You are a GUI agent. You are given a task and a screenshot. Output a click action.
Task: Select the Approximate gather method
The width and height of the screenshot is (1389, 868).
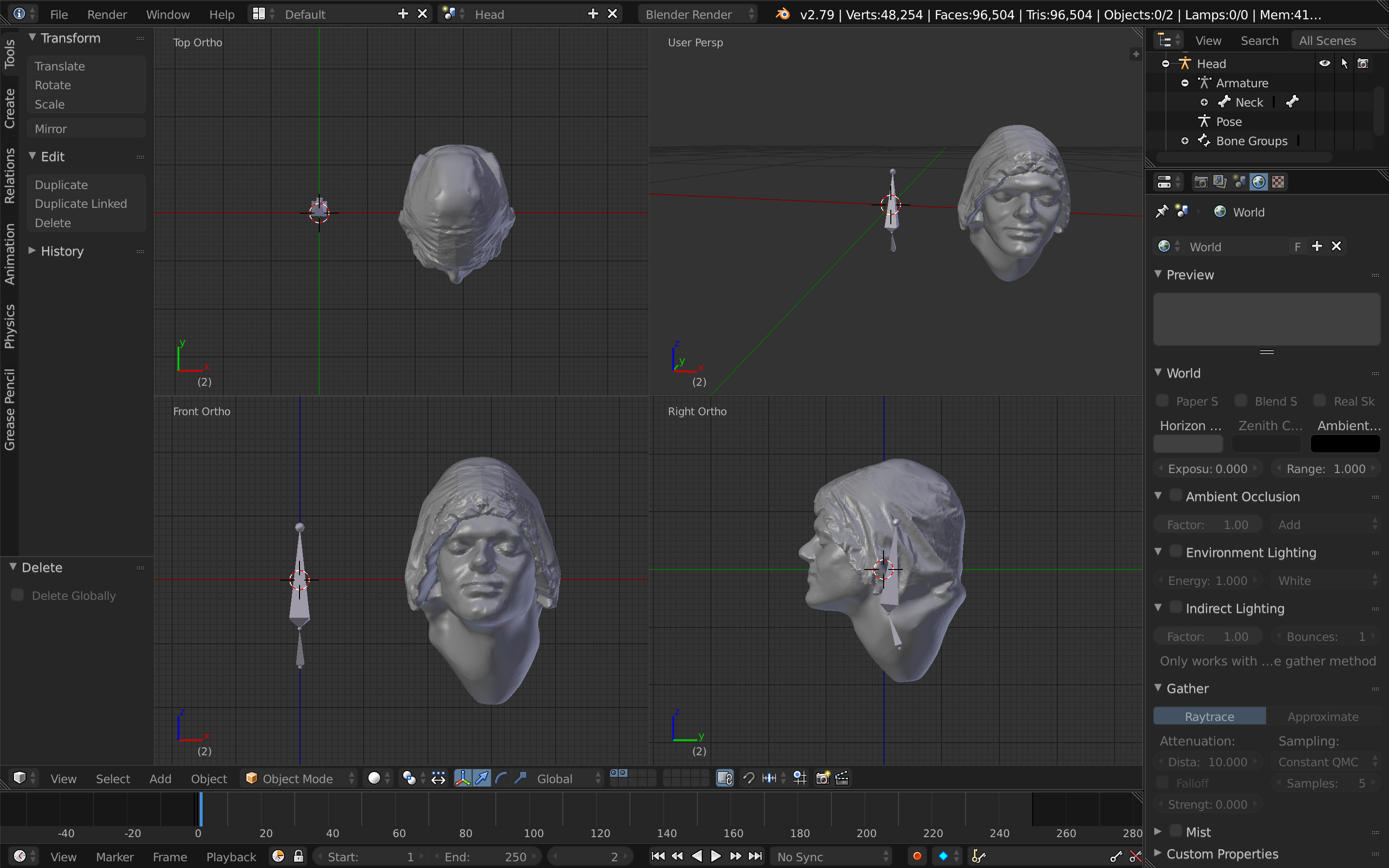click(x=1323, y=716)
